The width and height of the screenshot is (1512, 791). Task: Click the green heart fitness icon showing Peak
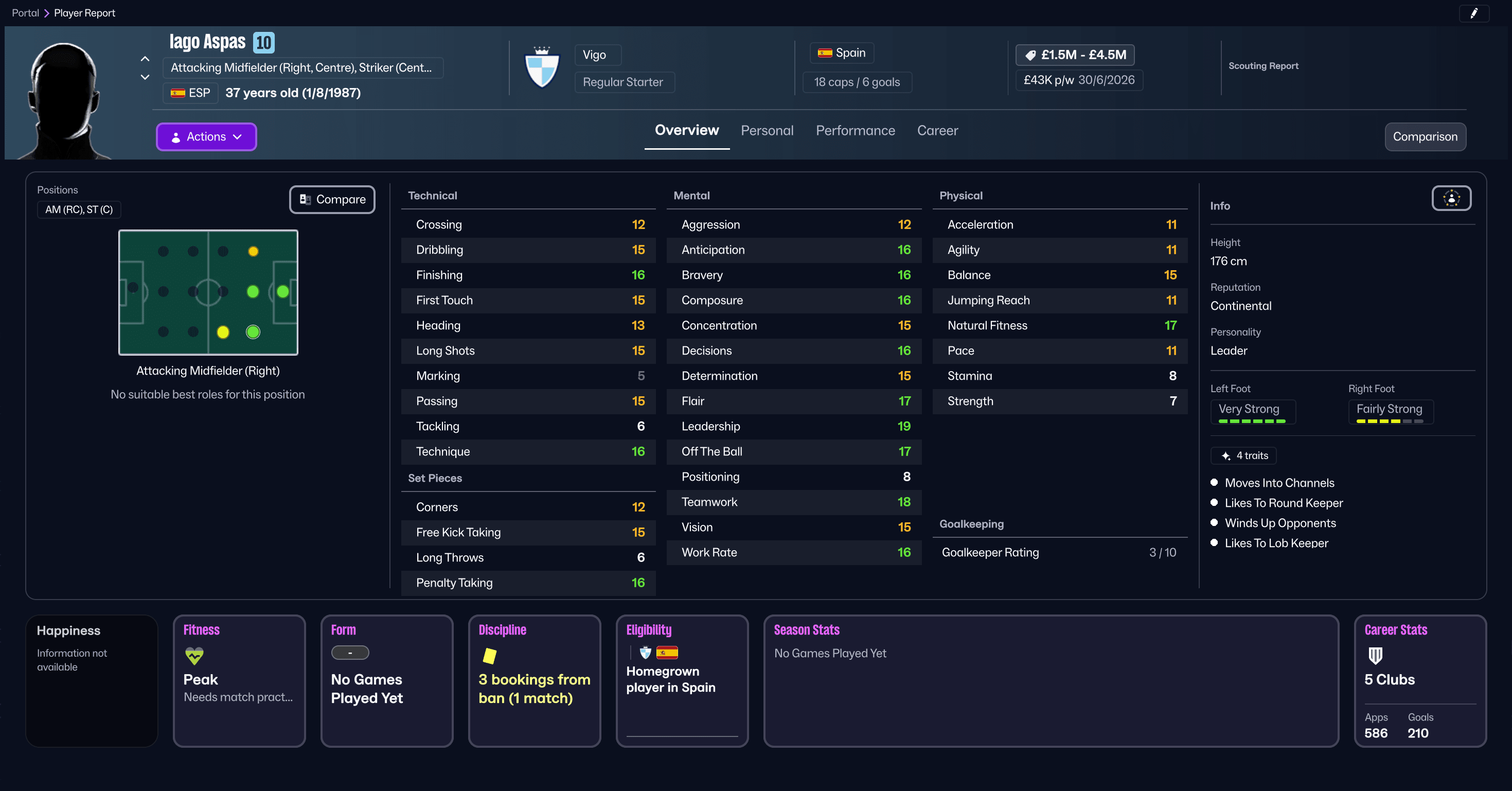click(x=194, y=656)
